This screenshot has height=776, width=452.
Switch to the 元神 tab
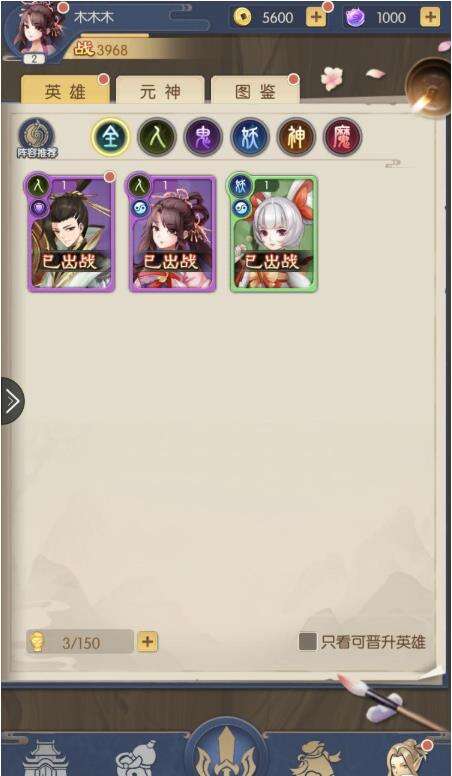click(x=160, y=91)
